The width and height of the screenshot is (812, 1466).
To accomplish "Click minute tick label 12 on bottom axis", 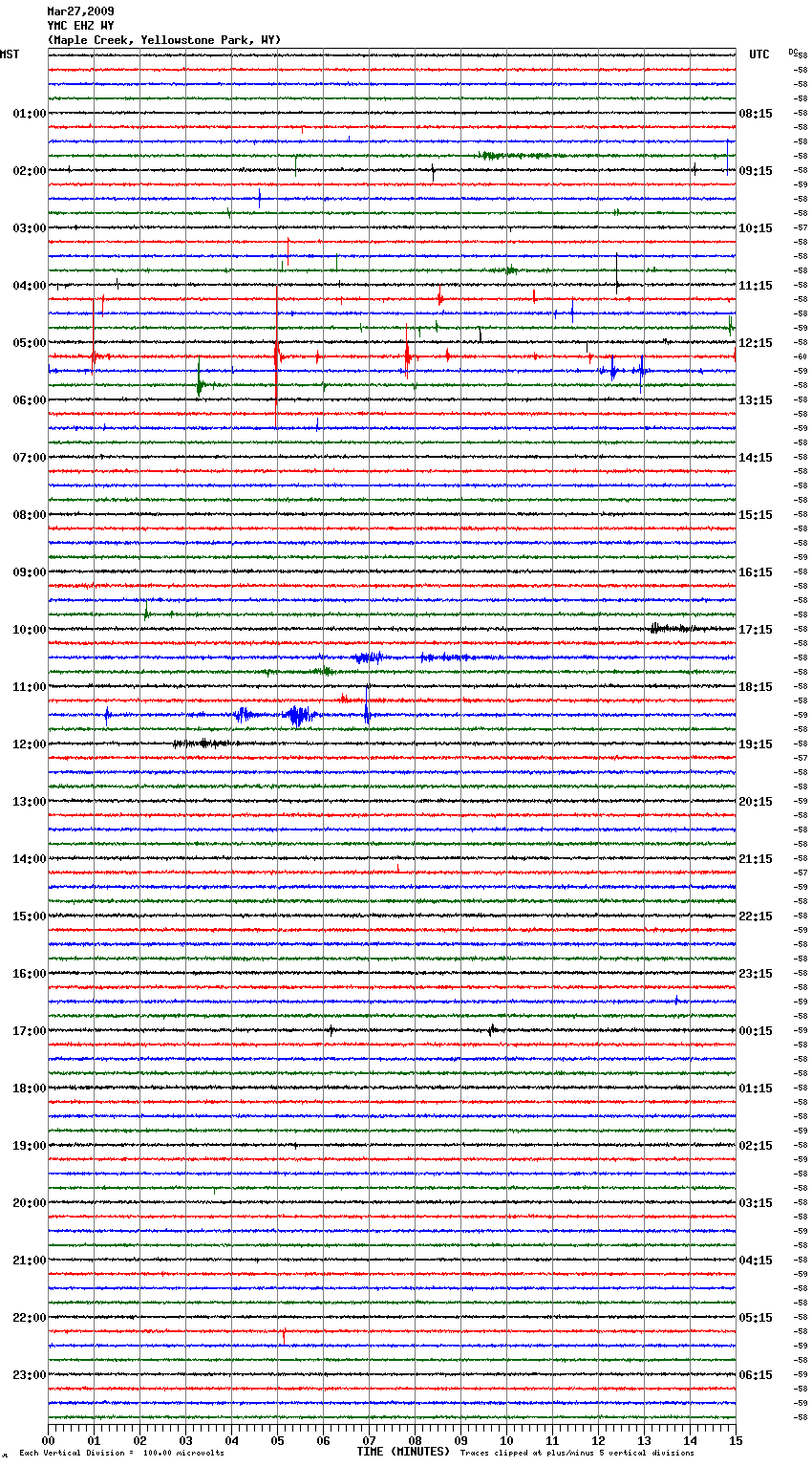I will (598, 1440).
